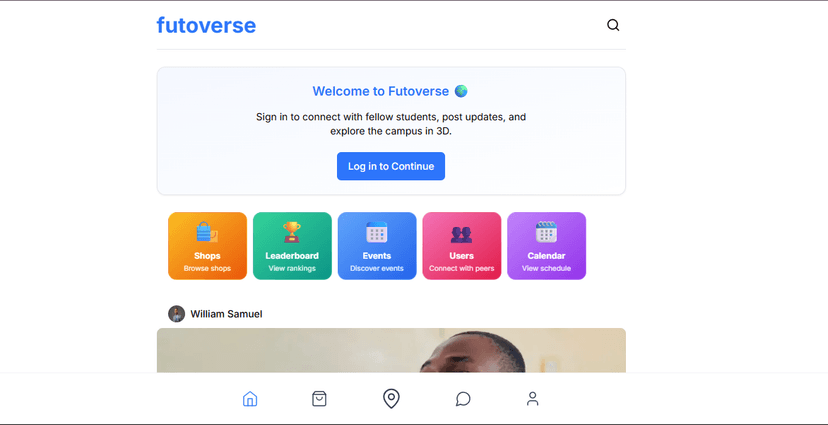Select the Discover events label
Screen dimensions: 828x425
[x=377, y=269]
